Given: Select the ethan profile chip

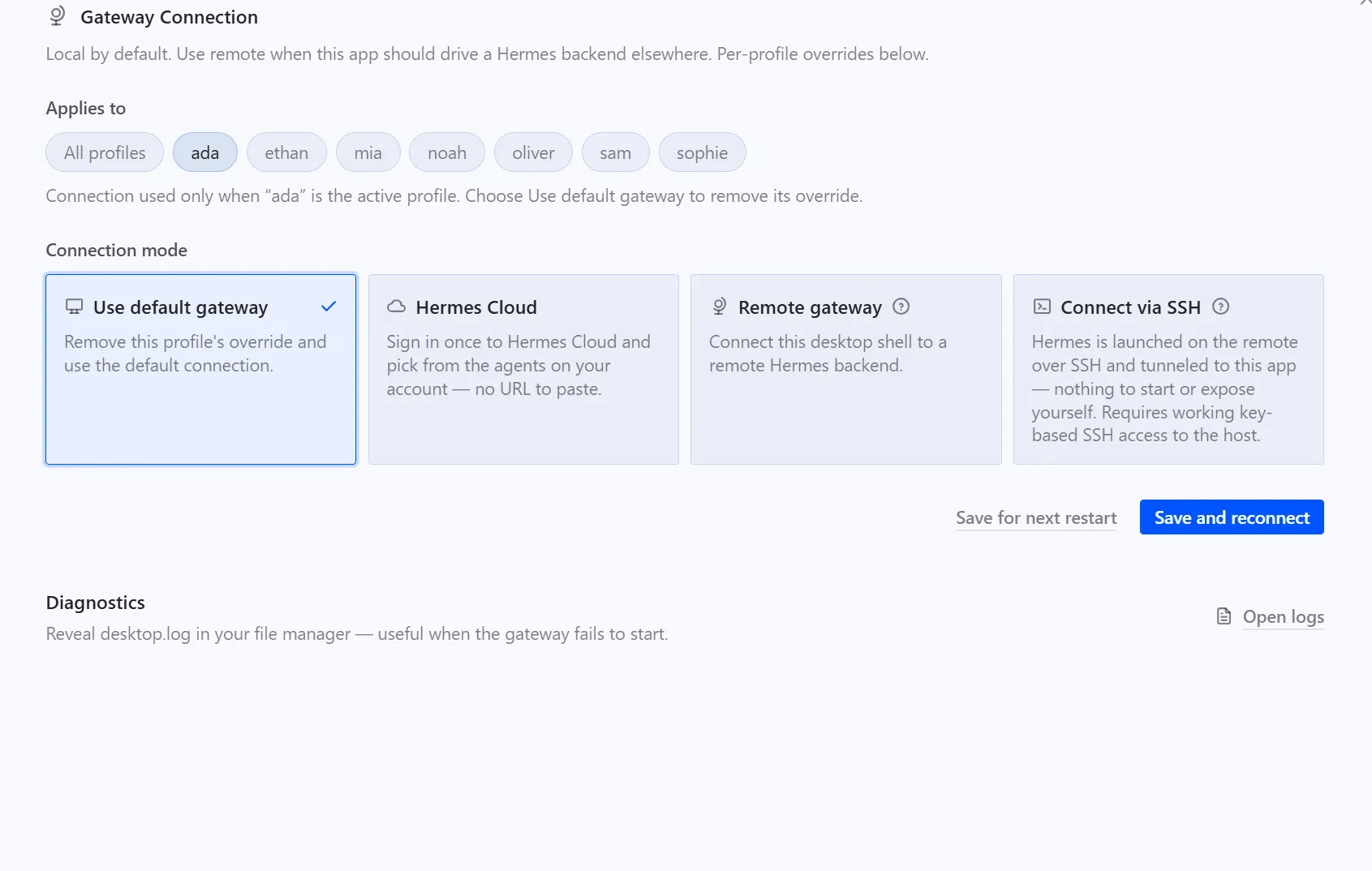Looking at the screenshot, I should (x=286, y=152).
